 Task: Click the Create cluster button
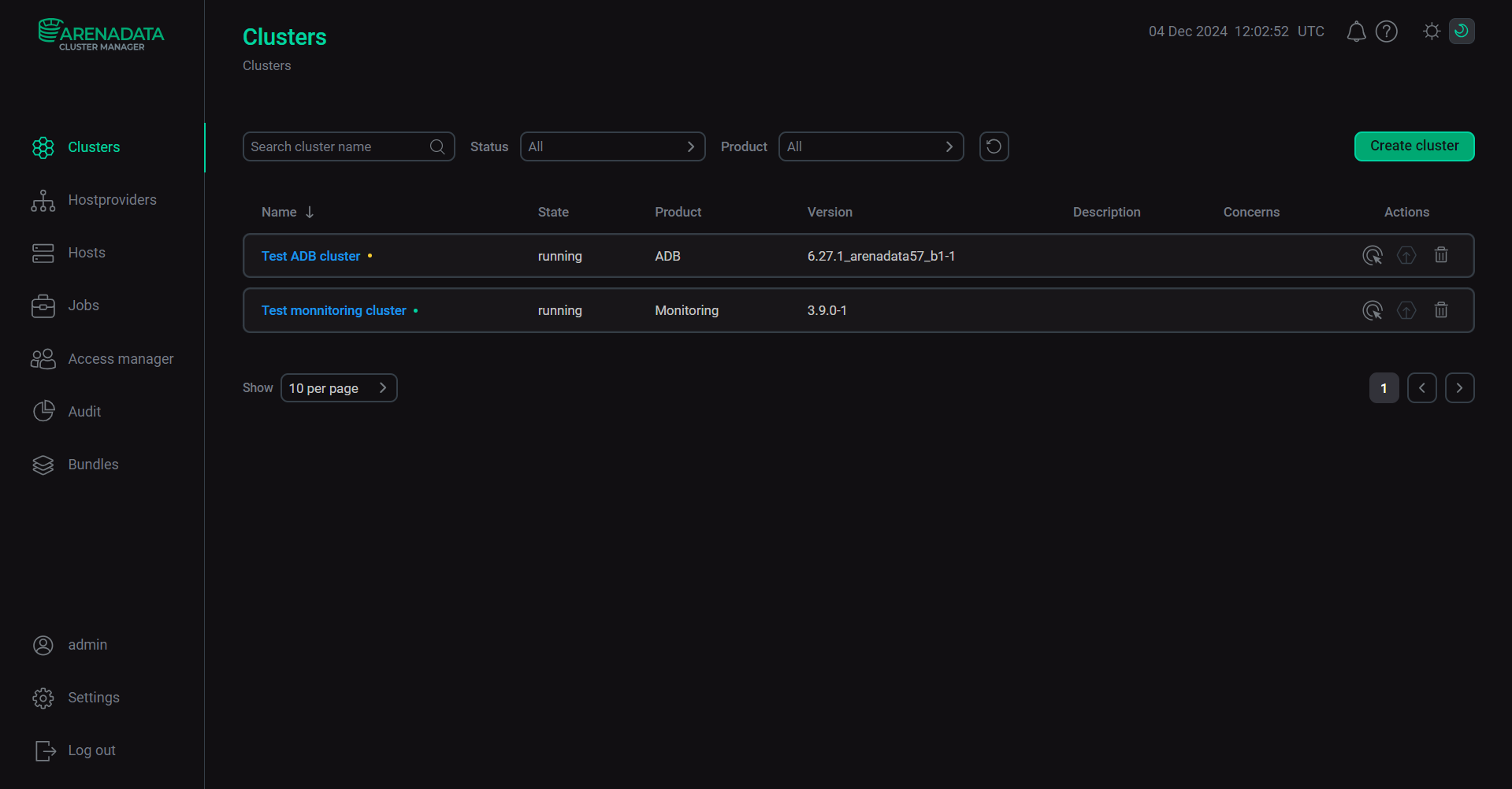1414,146
